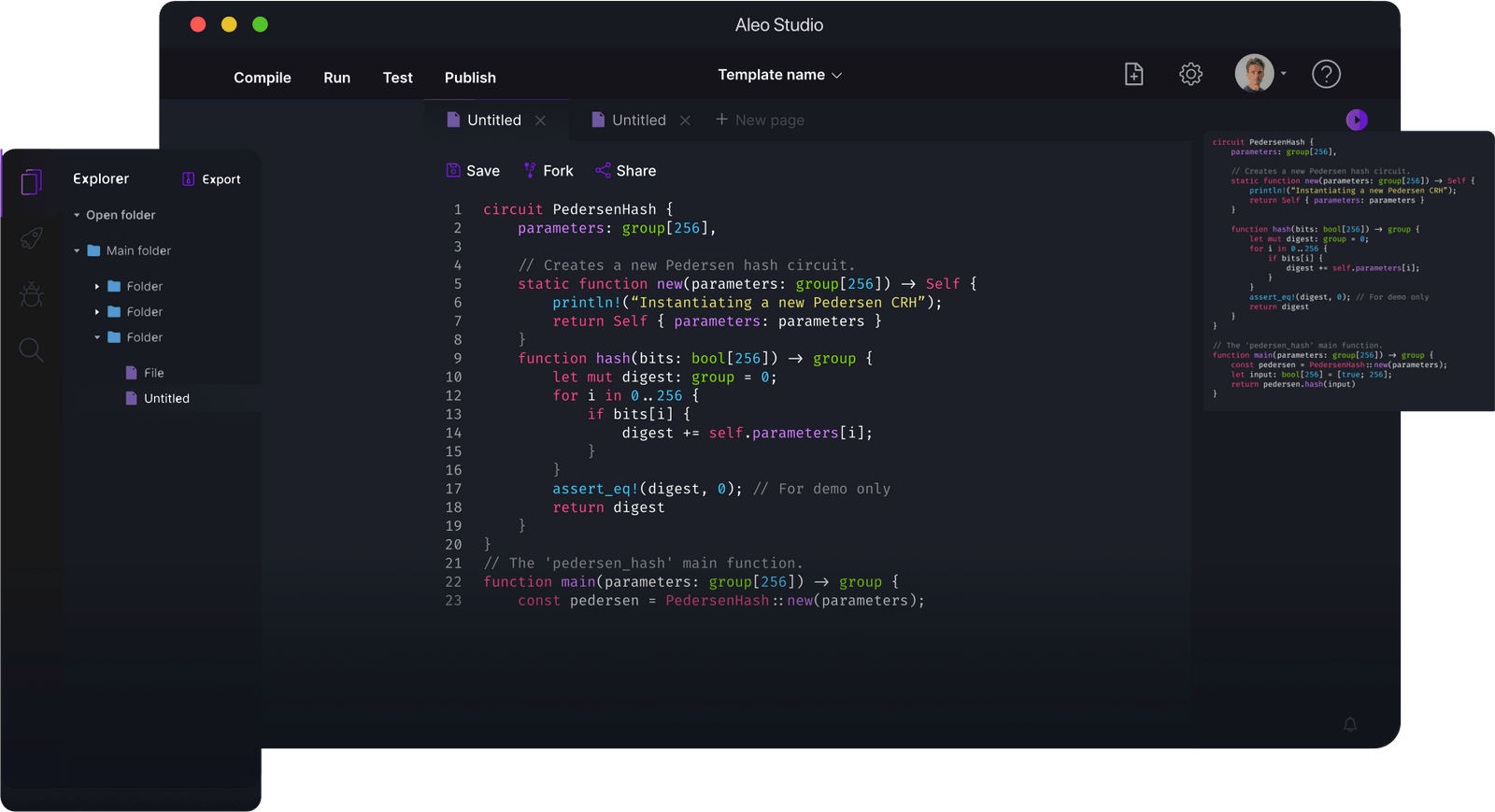This screenshot has height=812, width=1495.
Task: Open the Explorer files icon in sidebar
Action: click(31, 181)
